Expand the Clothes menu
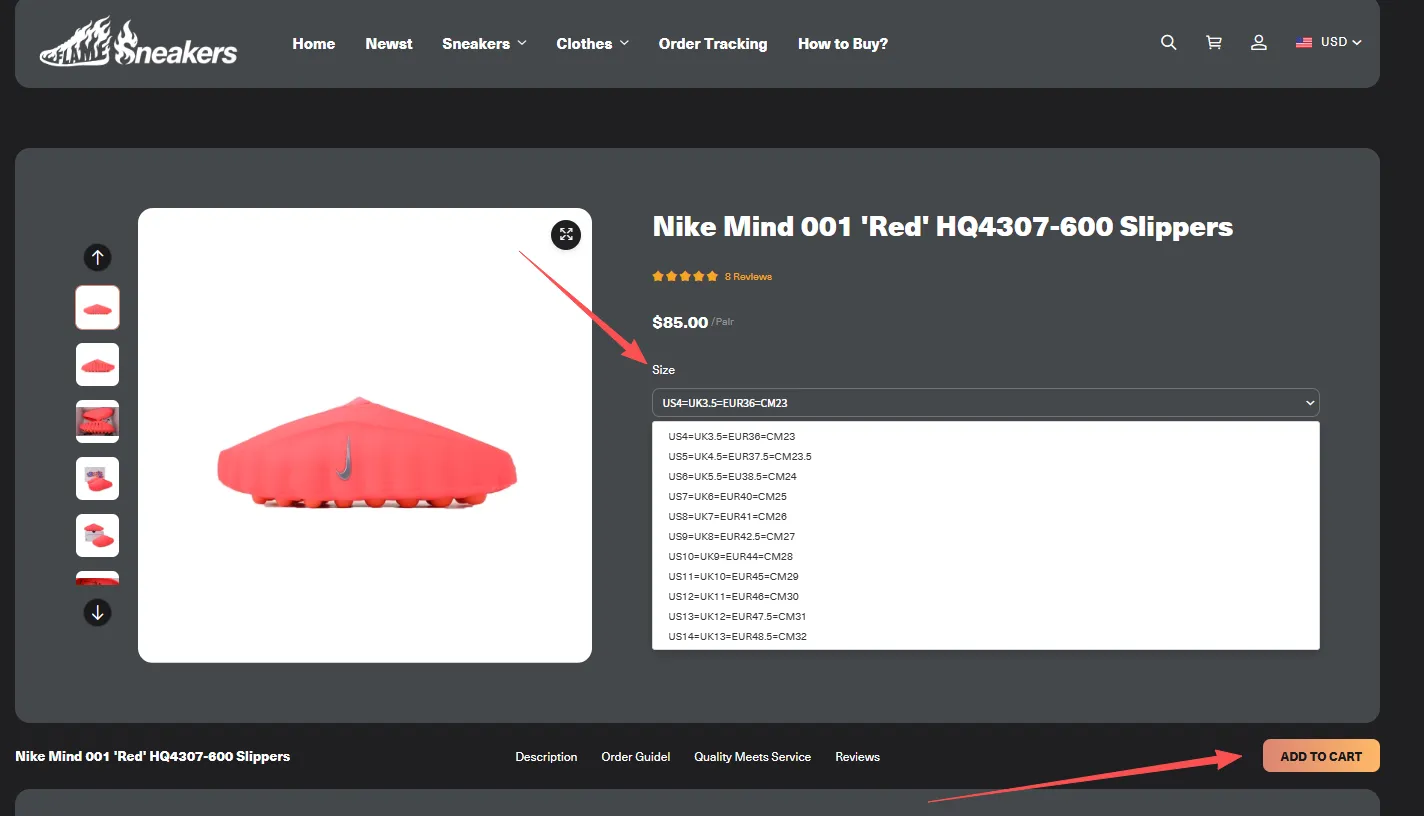The height and width of the screenshot is (816, 1424). pos(593,43)
